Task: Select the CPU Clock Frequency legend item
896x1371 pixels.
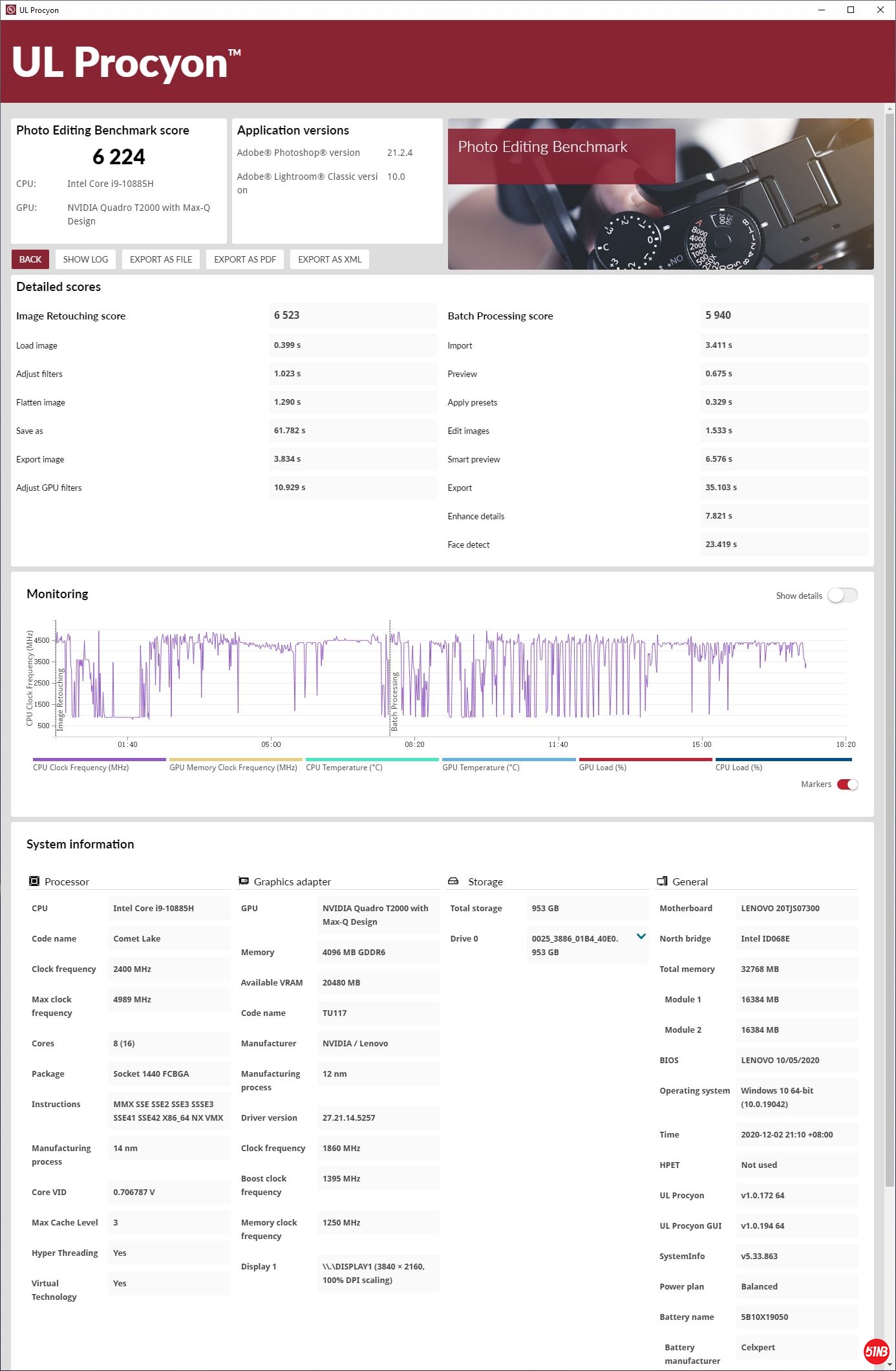Action: [100, 765]
